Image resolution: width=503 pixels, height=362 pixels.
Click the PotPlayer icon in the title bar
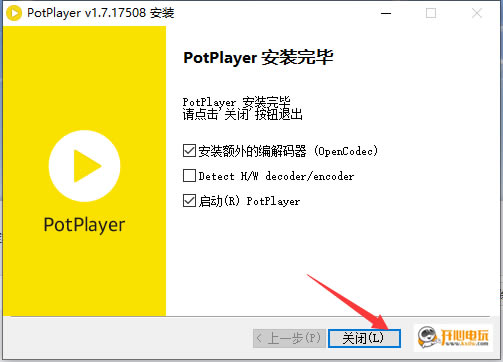point(14,13)
